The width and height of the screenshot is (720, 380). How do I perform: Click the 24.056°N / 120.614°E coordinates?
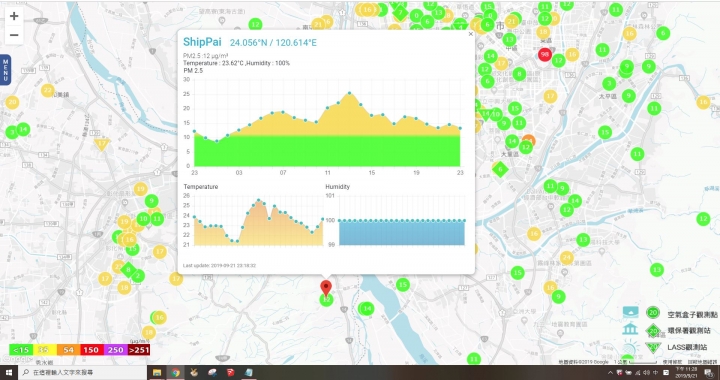tap(273, 43)
